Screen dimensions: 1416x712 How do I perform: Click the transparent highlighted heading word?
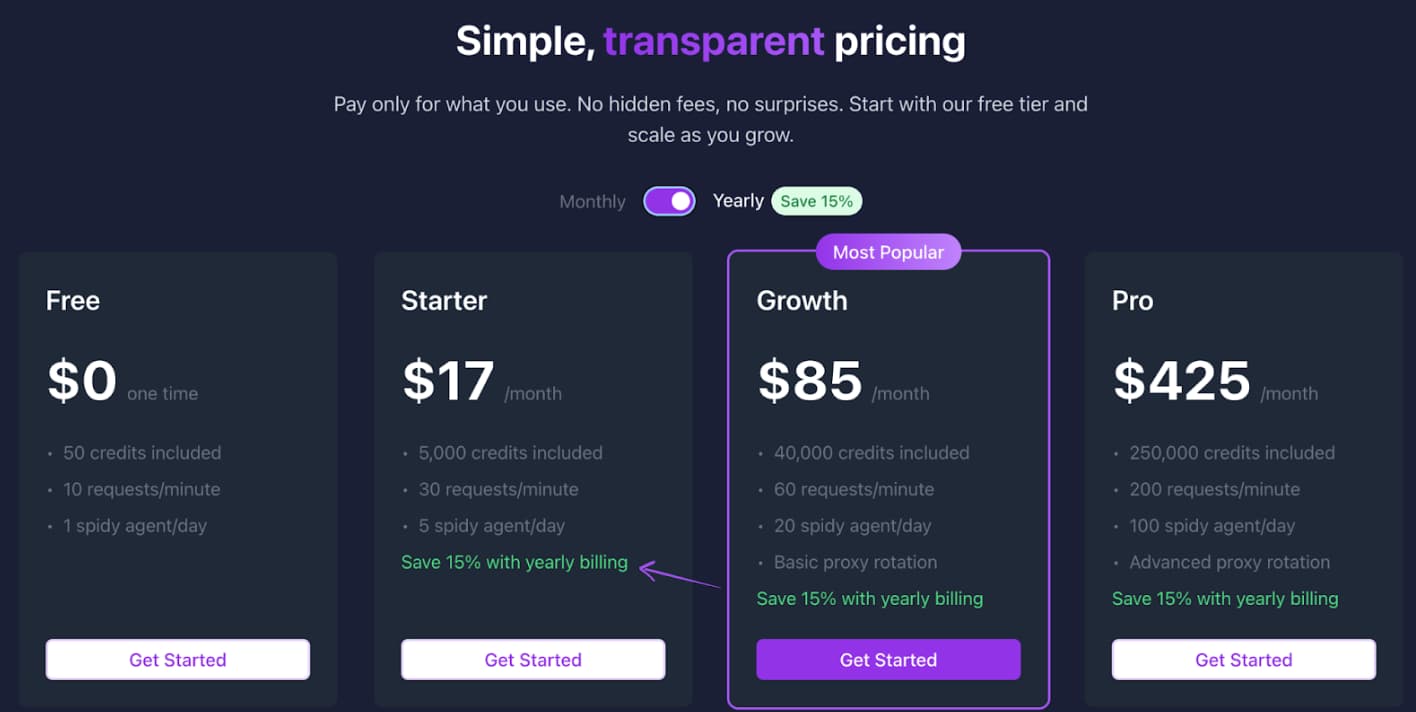[x=714, y=41]
